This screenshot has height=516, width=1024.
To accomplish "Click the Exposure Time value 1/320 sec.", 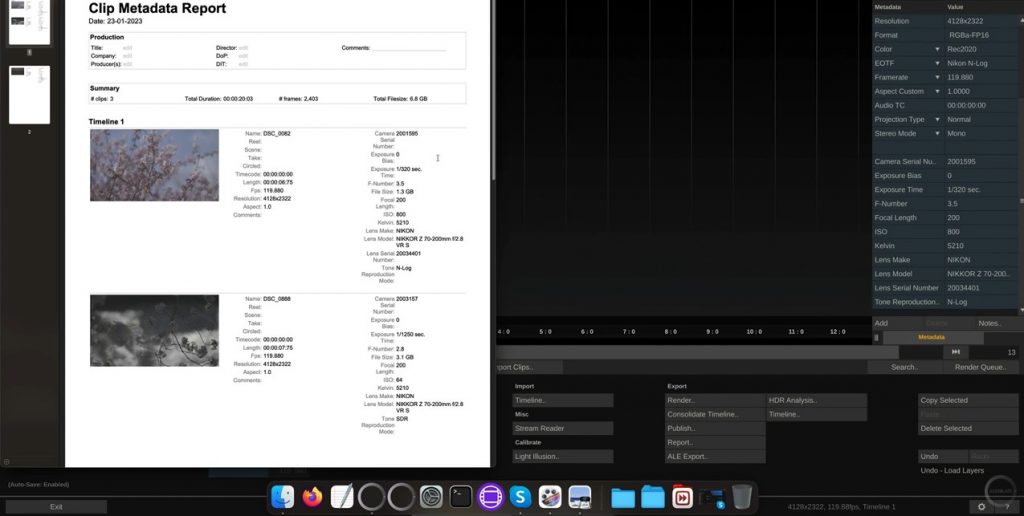I will (x=964, y=189).
